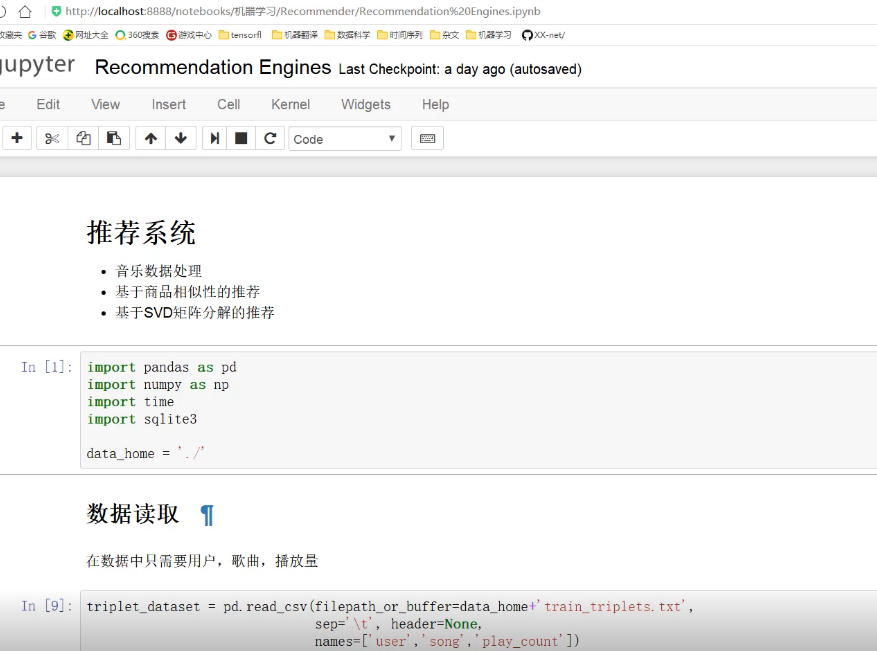The image size is (877, 651).
Task: Open the command palette keyboard icon
Action: (x=427, y=139)
